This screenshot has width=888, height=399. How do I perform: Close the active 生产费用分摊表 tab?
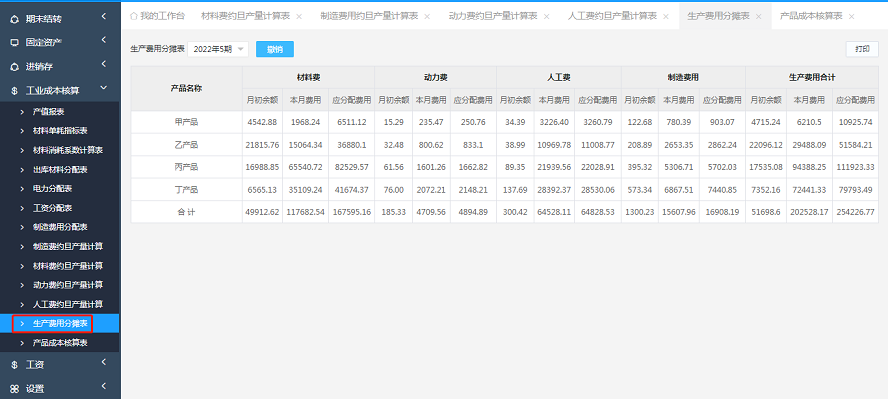click(758, 16)
